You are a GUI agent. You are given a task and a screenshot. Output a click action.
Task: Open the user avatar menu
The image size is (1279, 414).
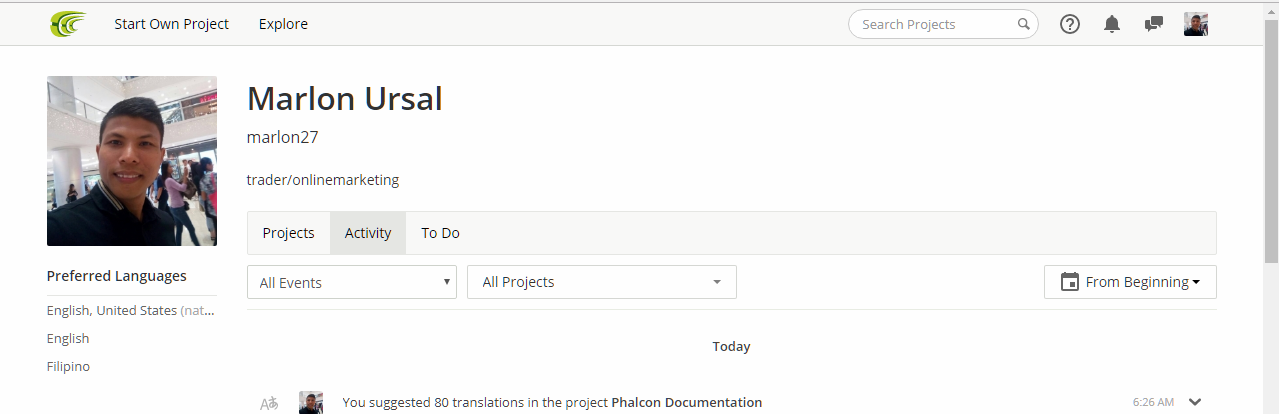pyautogui.click(x=1196, y=24)
